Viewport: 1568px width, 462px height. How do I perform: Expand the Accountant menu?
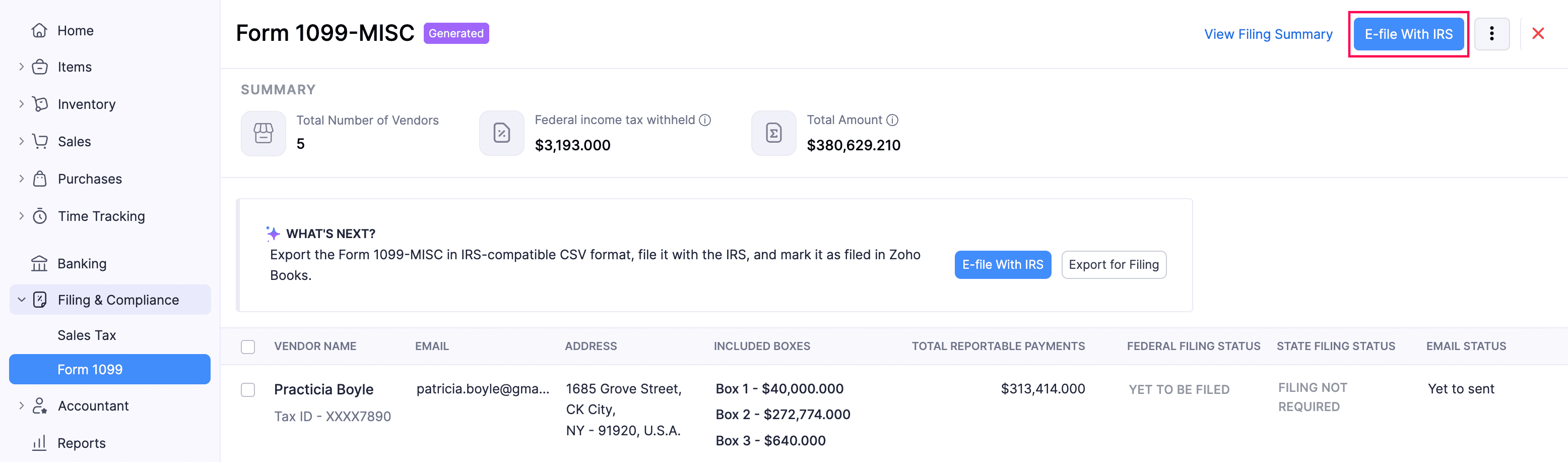tap(21, 406)
